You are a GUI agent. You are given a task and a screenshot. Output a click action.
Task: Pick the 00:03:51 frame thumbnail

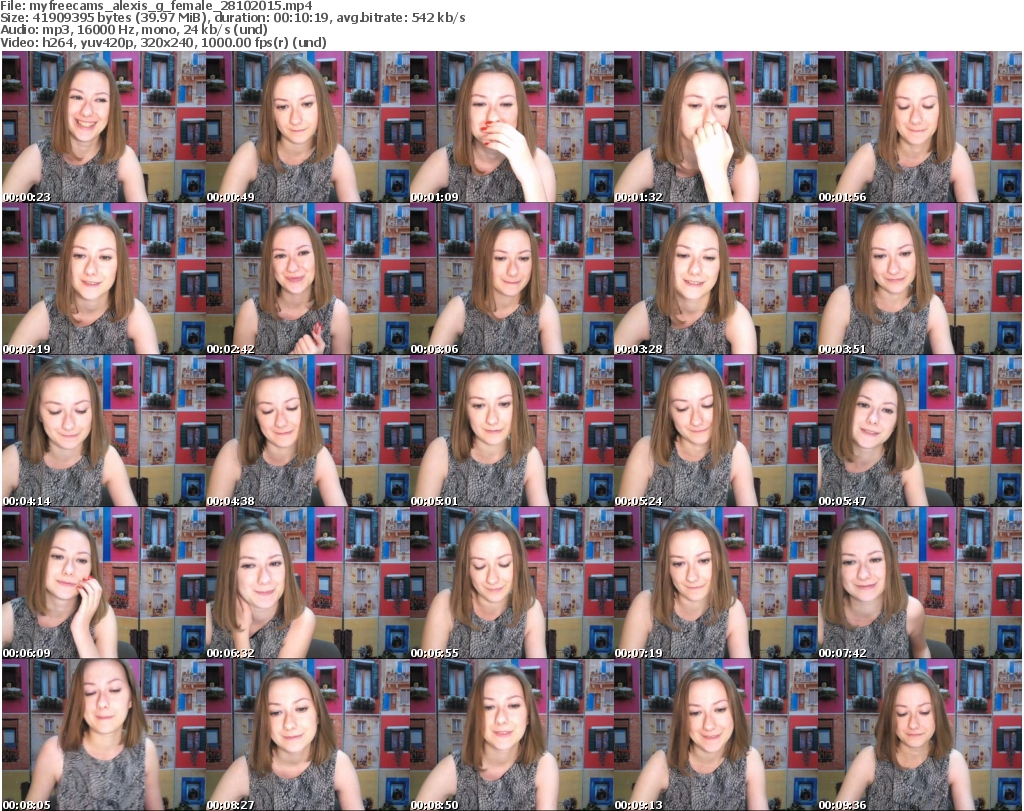coord(920,279)
